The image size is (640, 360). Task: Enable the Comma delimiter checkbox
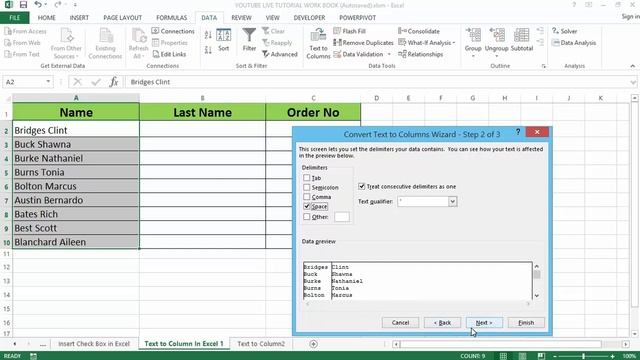[307, 197]
